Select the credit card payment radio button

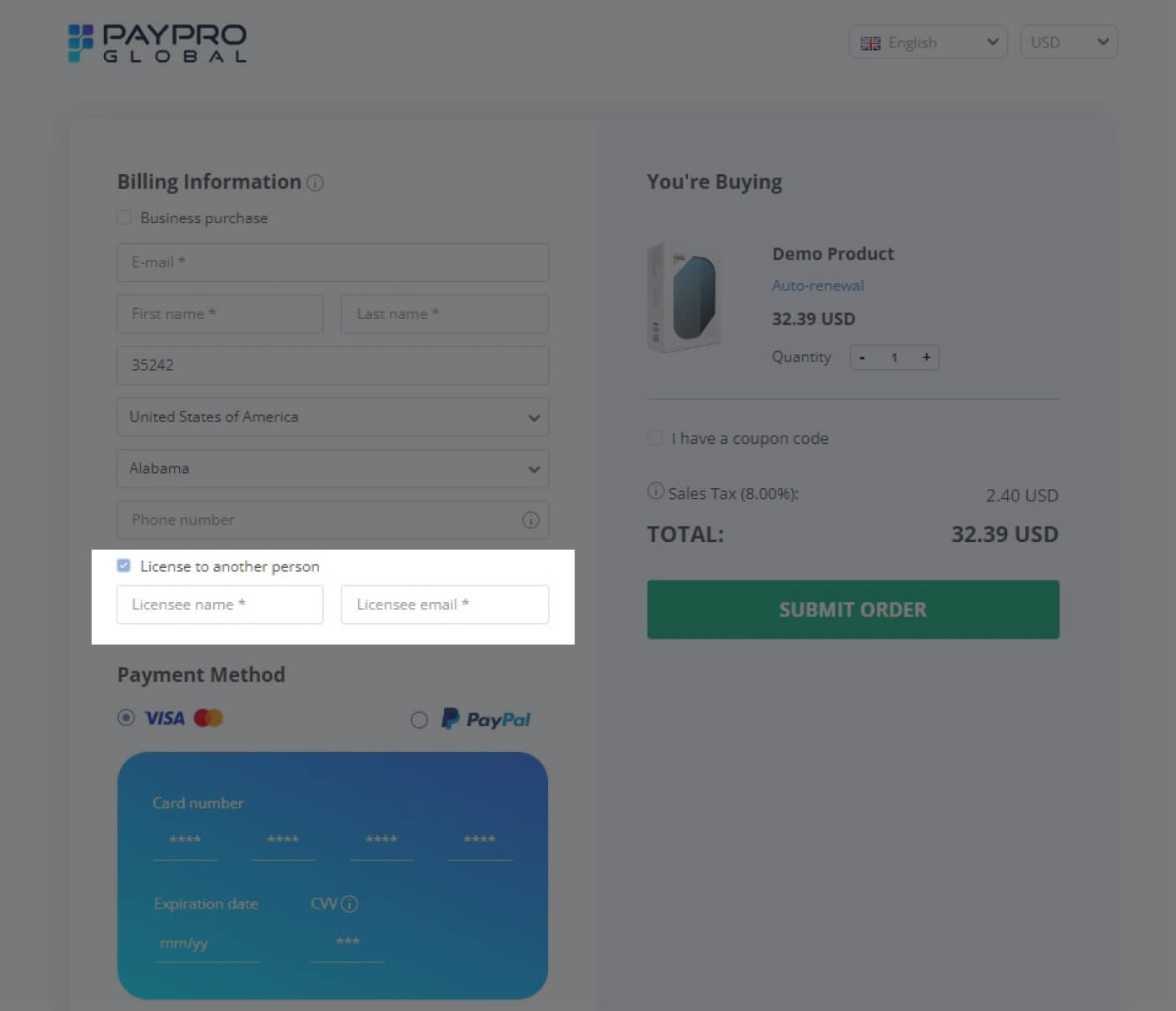[126, 717]
